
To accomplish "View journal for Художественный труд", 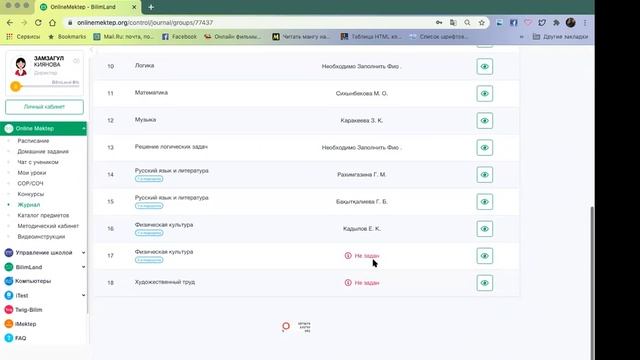I will 484,283.
